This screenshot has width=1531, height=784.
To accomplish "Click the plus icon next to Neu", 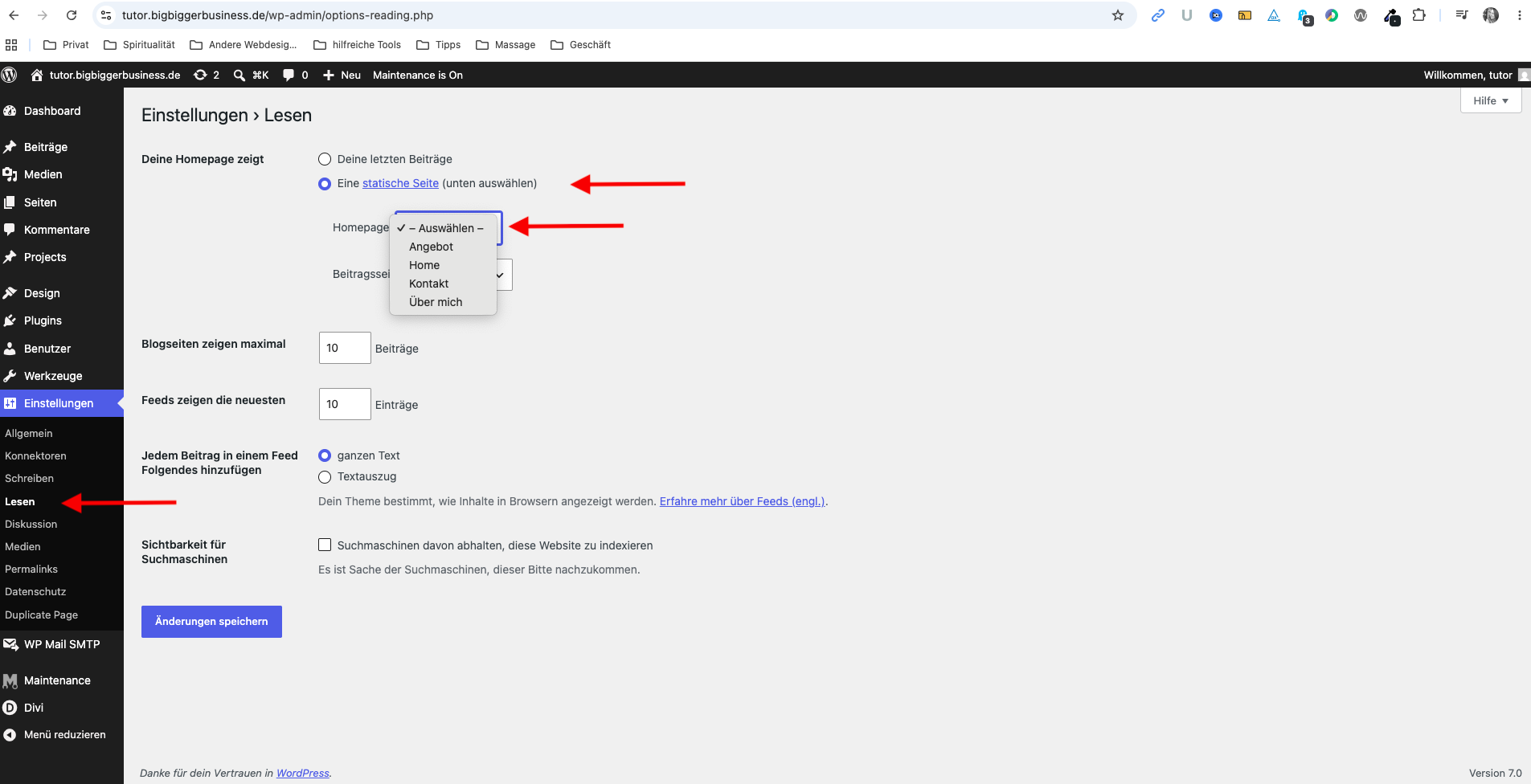I will tap(329, 75).
